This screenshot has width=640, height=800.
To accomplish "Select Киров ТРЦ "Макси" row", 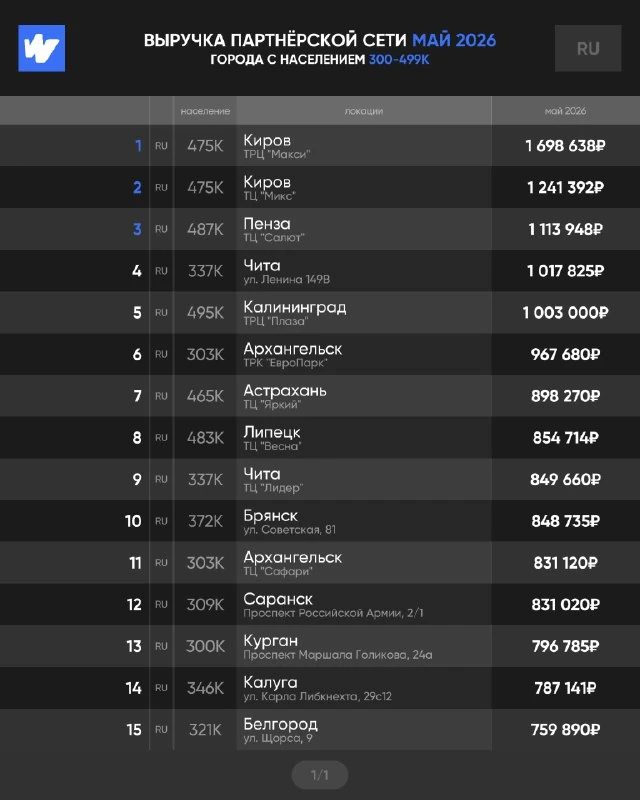I will click(x=320, y=145).
